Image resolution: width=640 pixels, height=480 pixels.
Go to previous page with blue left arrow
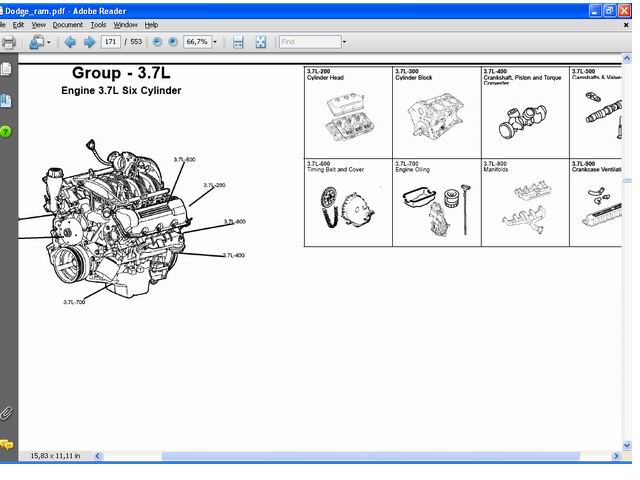coord(70,42)
